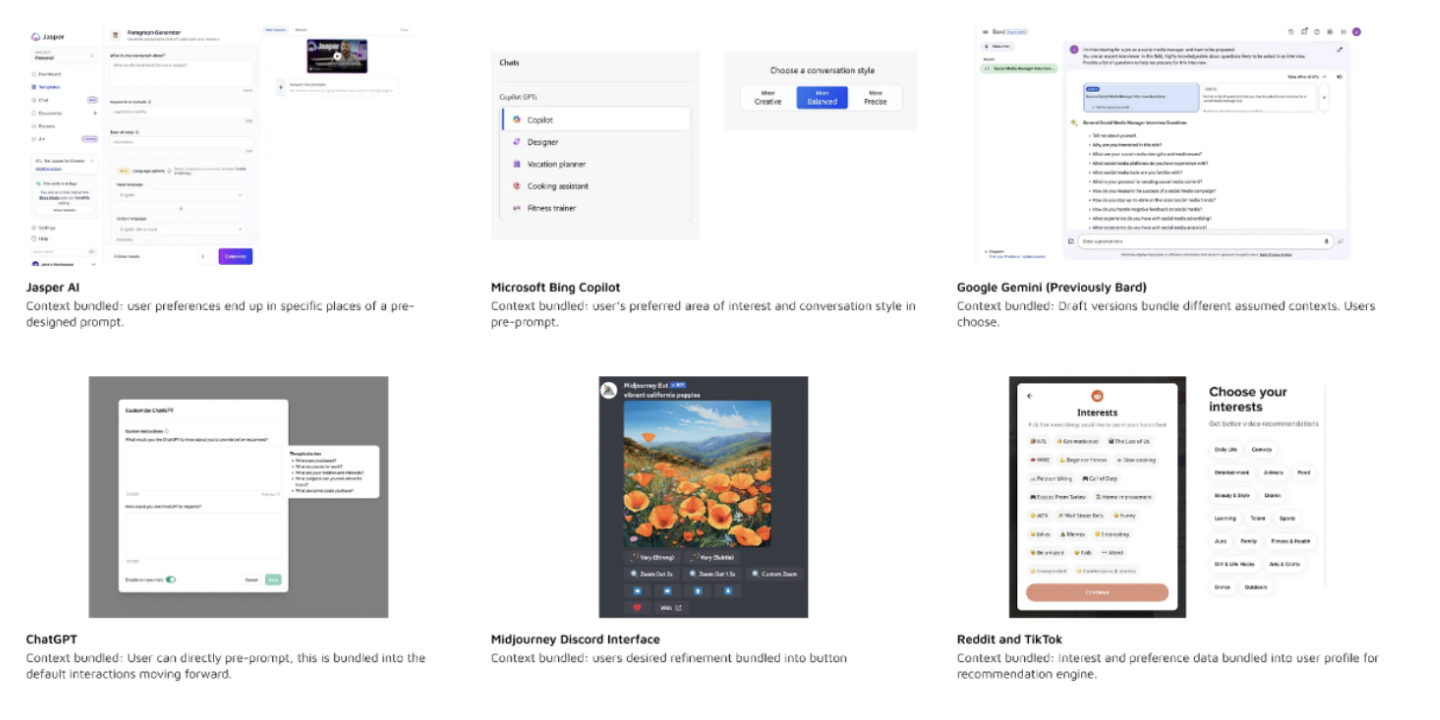Select Designer in the Copilot GPTs list

click(543, 142)
